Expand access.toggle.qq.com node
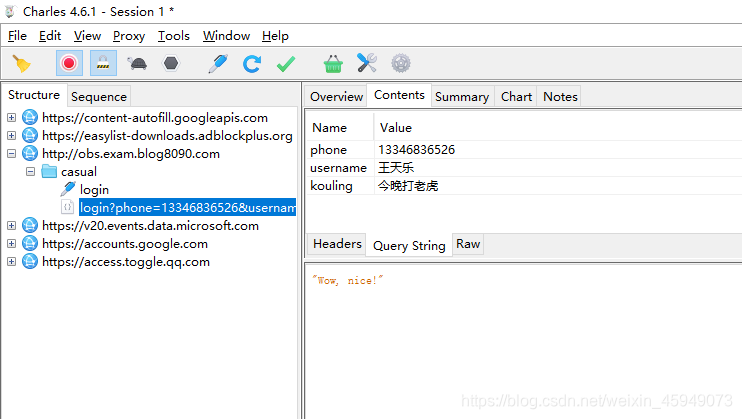742x419 pixels. pyautogui.click(x=12, y=261)
